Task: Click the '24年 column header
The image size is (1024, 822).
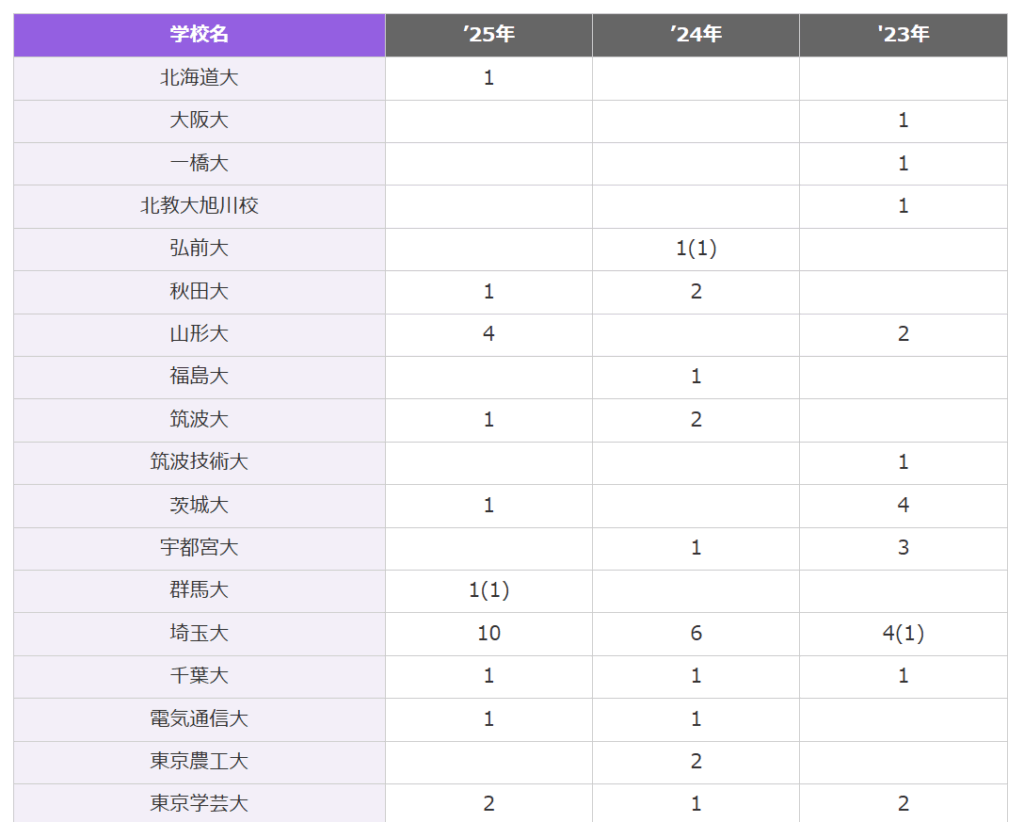Action: coord(695,35)
